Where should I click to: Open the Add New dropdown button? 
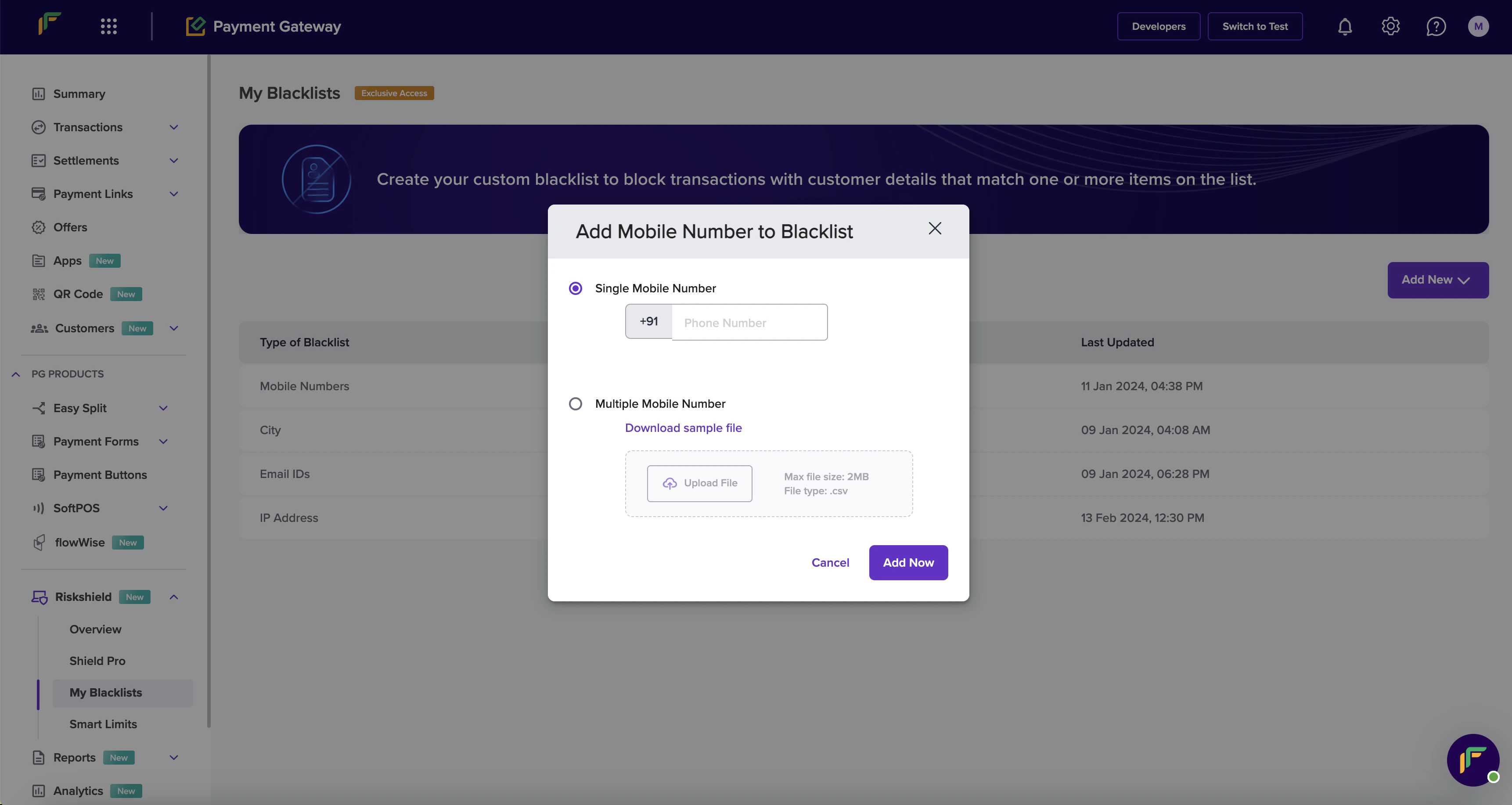(1437, 280)
